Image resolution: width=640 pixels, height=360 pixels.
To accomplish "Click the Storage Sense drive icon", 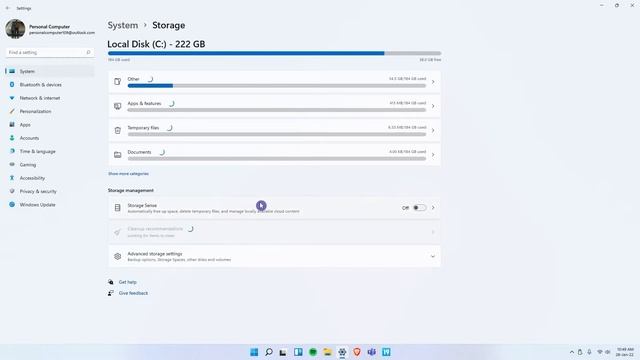I will pos(118,208).
